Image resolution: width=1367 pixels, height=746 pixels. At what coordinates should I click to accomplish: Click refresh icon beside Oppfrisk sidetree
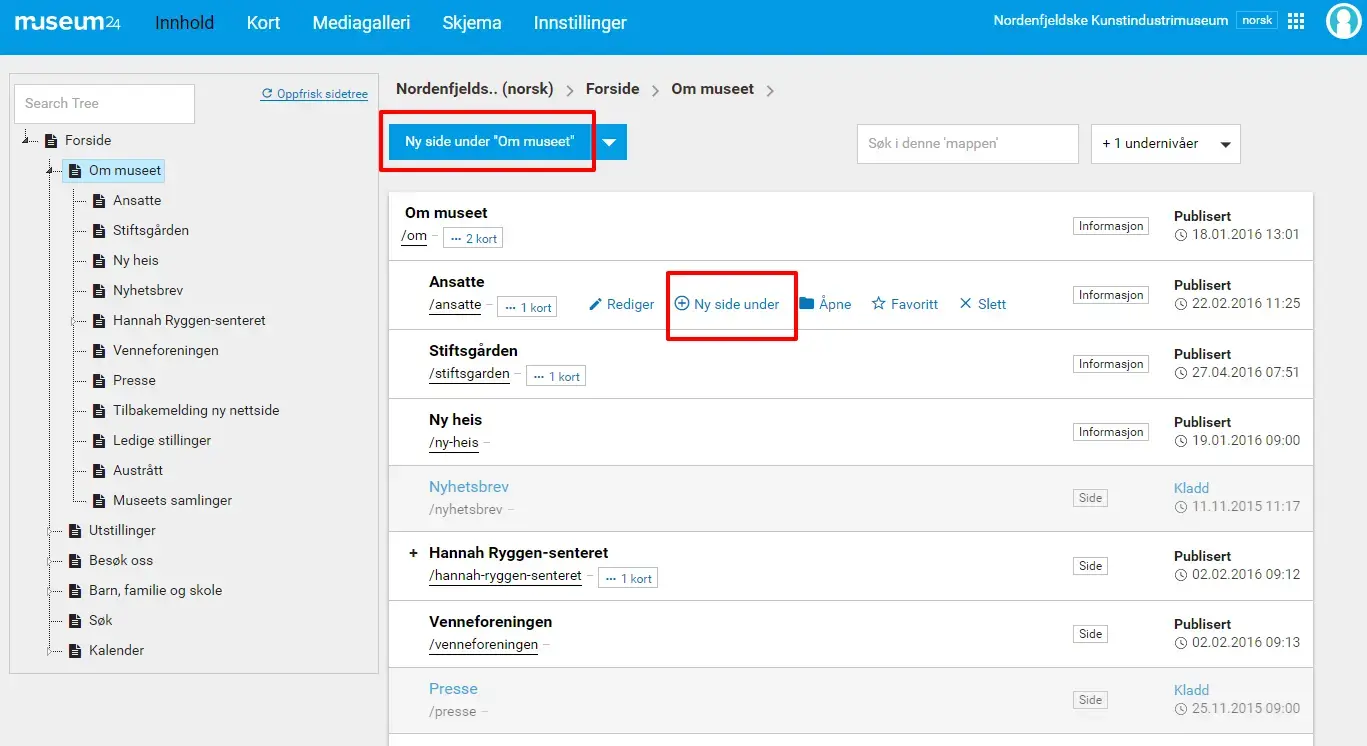(x=267, y=94)
